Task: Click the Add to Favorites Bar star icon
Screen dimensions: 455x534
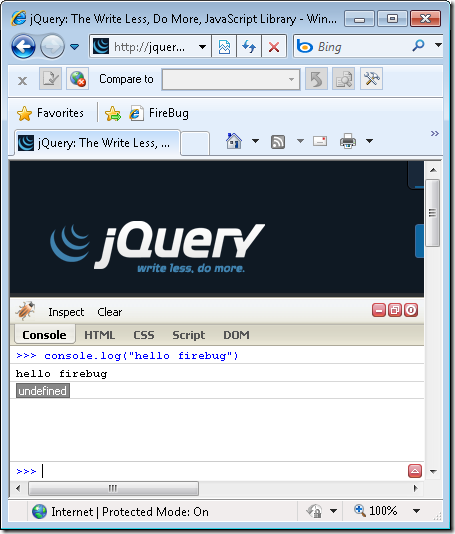Action: point(113,113)
